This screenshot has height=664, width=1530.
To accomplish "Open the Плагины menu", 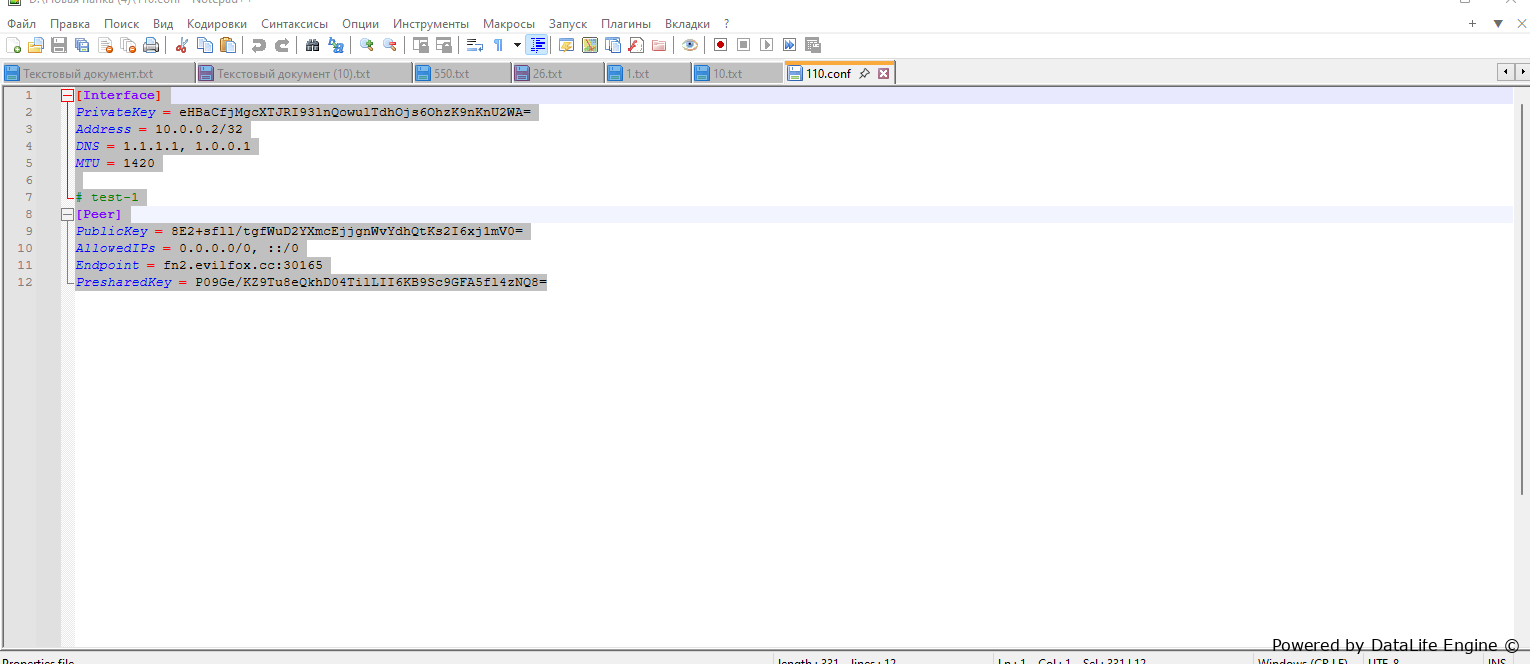I will click(626, 24).
